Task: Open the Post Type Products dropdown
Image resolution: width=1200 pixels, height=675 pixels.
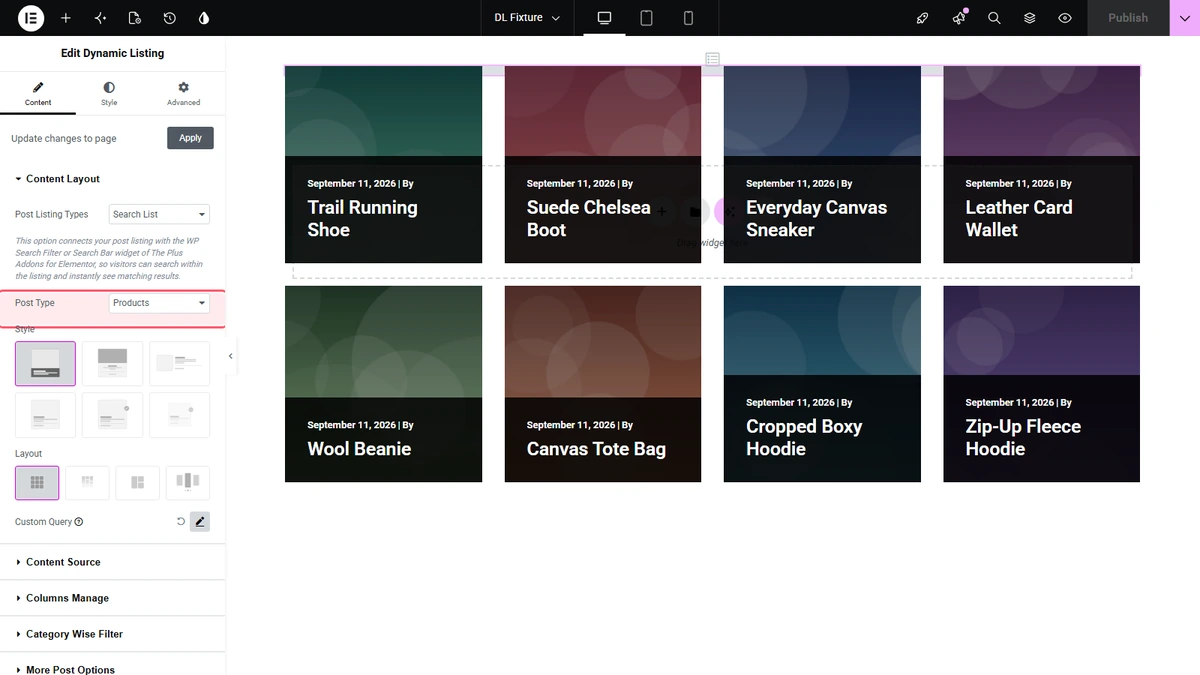Action: (x=159, y=303)
